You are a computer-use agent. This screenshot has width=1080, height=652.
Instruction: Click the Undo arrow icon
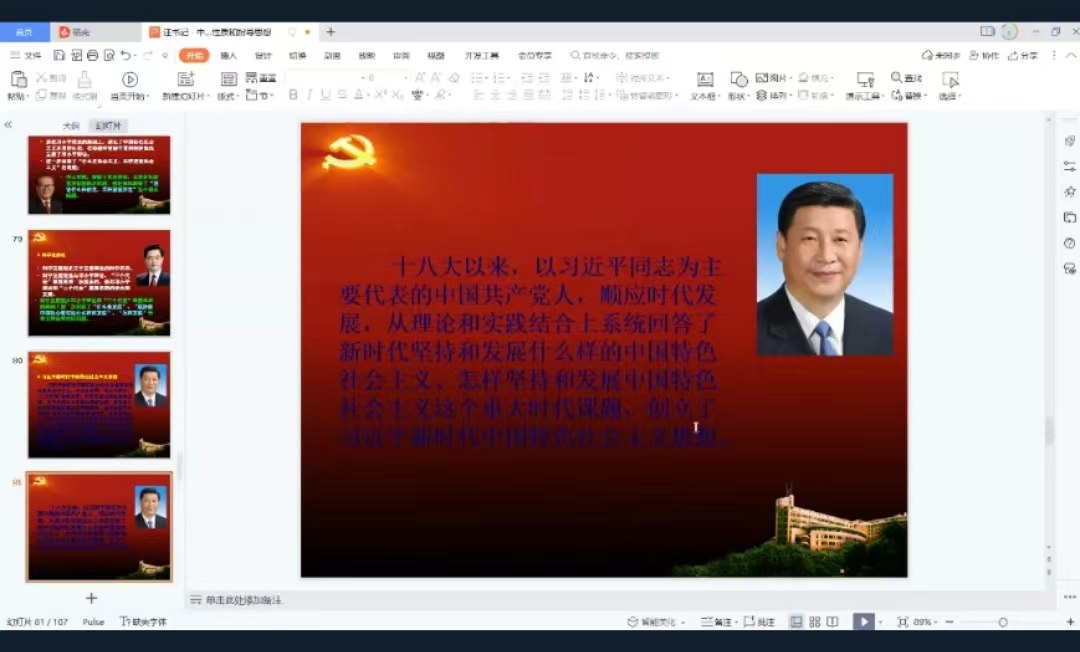pos(126,56)
